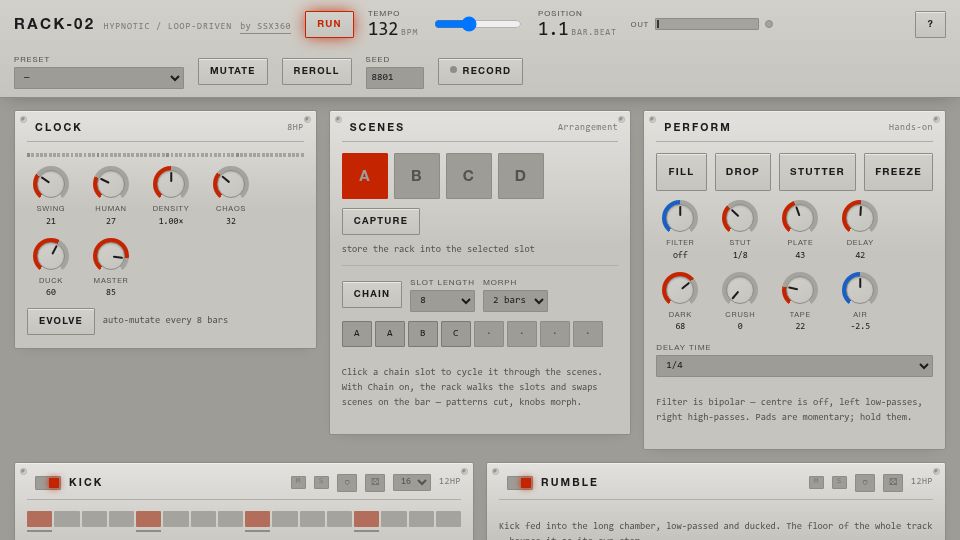Screen dimensions: 960x540
Task: Click the RUMBLE circle icon button
Action: [x=865, y=482]
